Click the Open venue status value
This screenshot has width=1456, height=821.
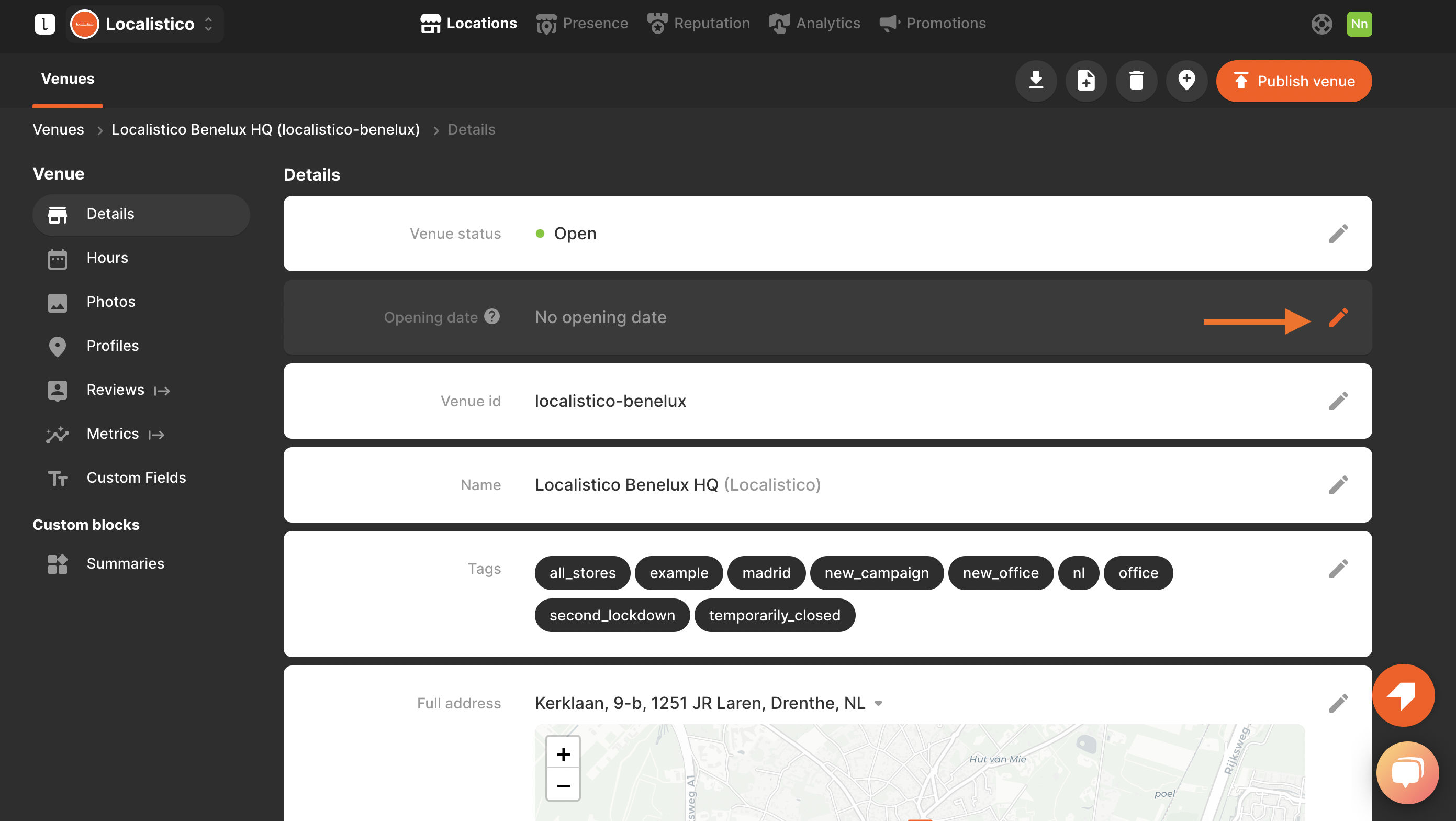(575, 234)
